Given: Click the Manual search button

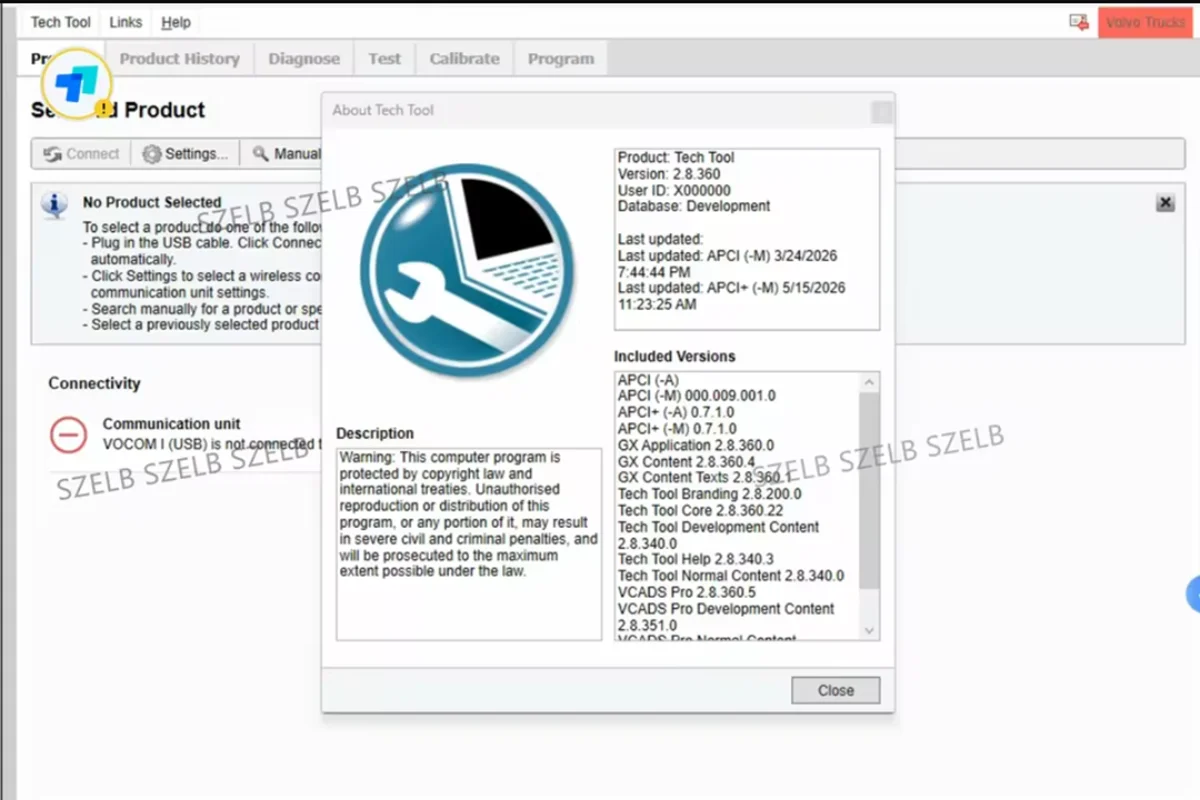Looking at the screenshot, I should click(285, 154).
